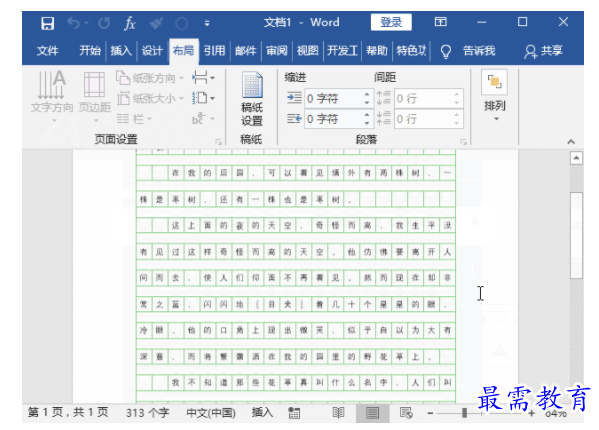
Task: Click the Redo icon in the title bar
Action: tap(104, 23)
